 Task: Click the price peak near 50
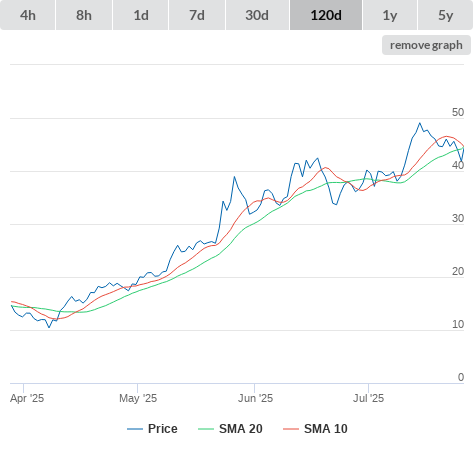click(x=420, y=123)
